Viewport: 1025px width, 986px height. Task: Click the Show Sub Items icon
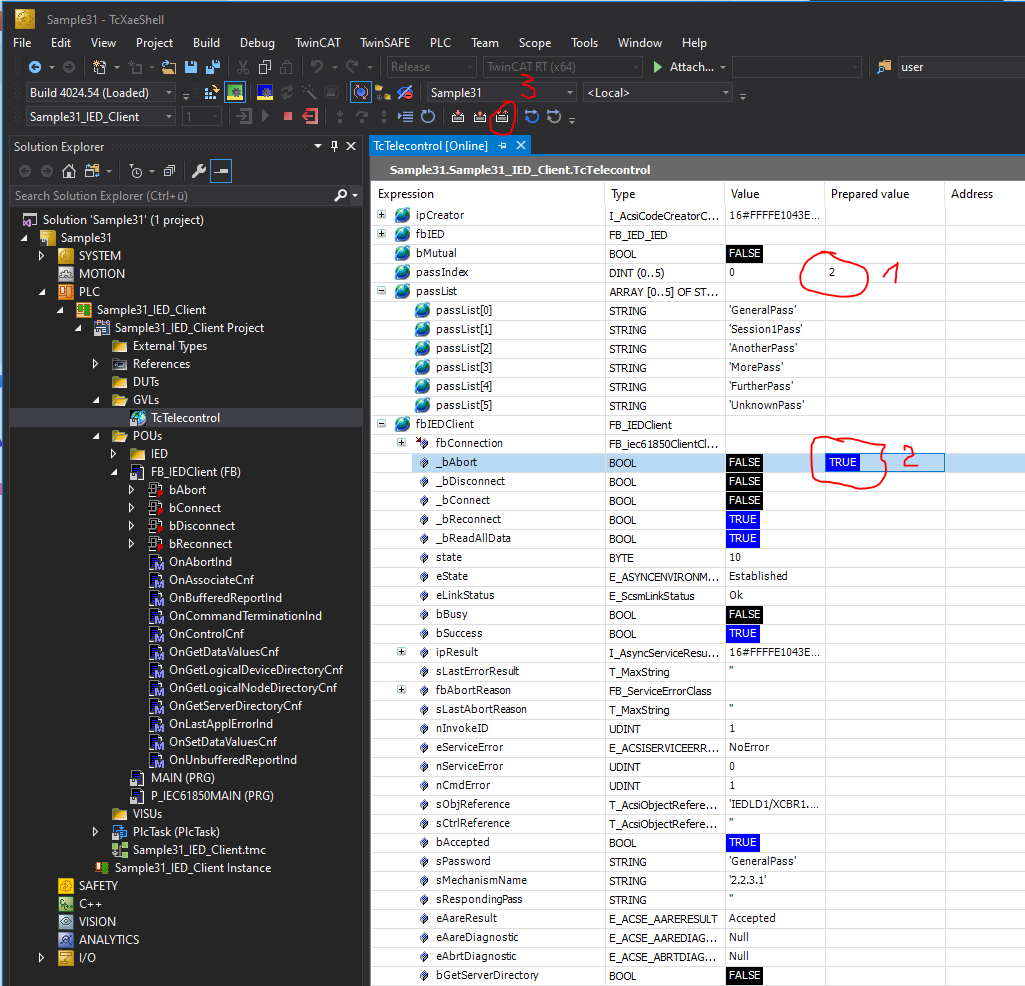coord(382,93)
